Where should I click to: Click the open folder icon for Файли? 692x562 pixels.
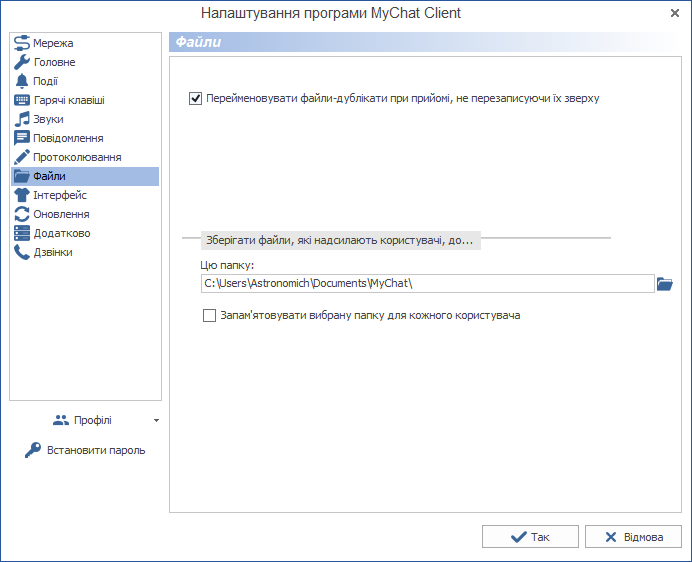click(x=22, y=176)
